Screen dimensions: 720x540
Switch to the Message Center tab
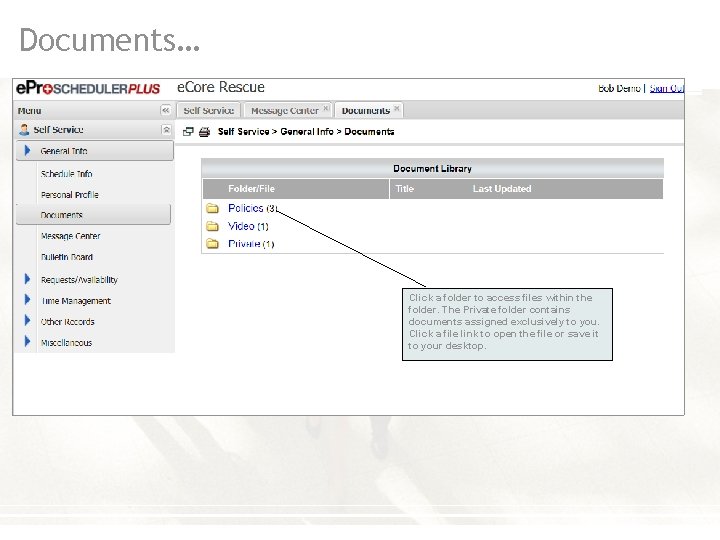coord(287,110)
